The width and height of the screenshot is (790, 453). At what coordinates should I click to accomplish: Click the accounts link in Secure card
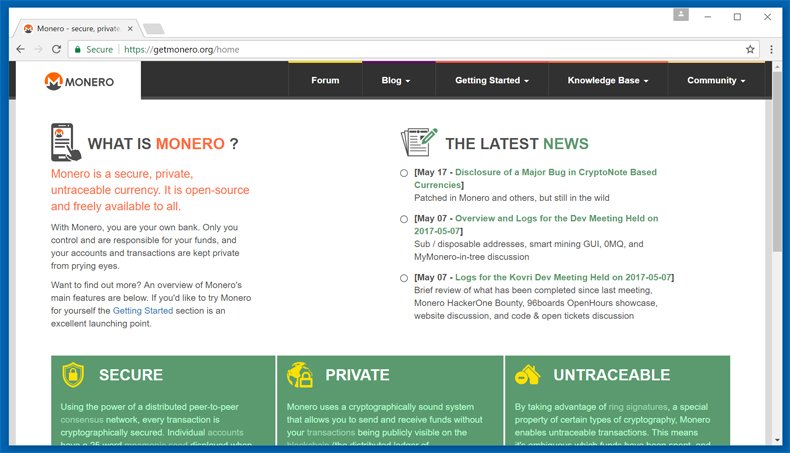tap(225, 432)
